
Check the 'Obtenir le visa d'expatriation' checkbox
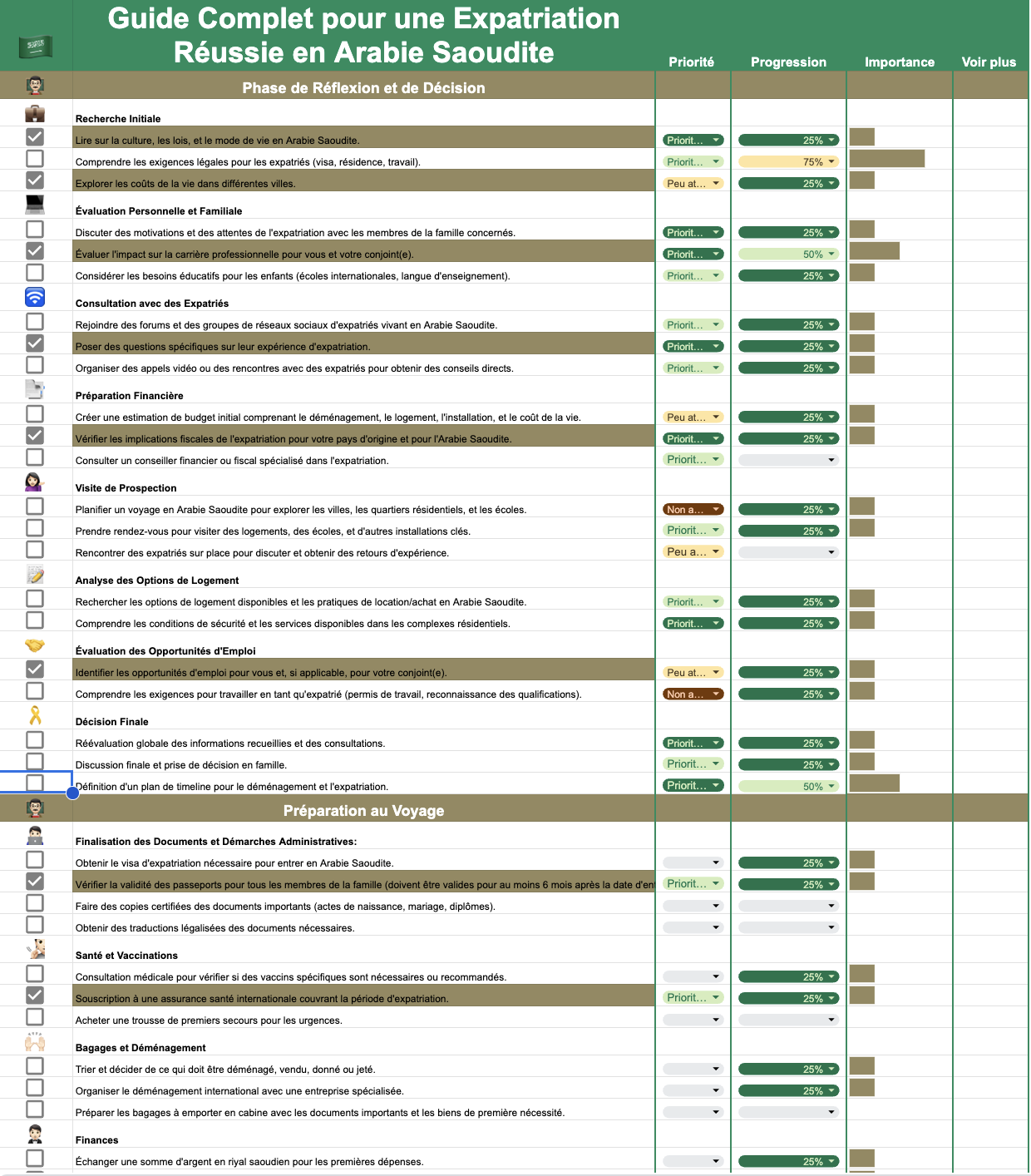(x=35, y=859)
